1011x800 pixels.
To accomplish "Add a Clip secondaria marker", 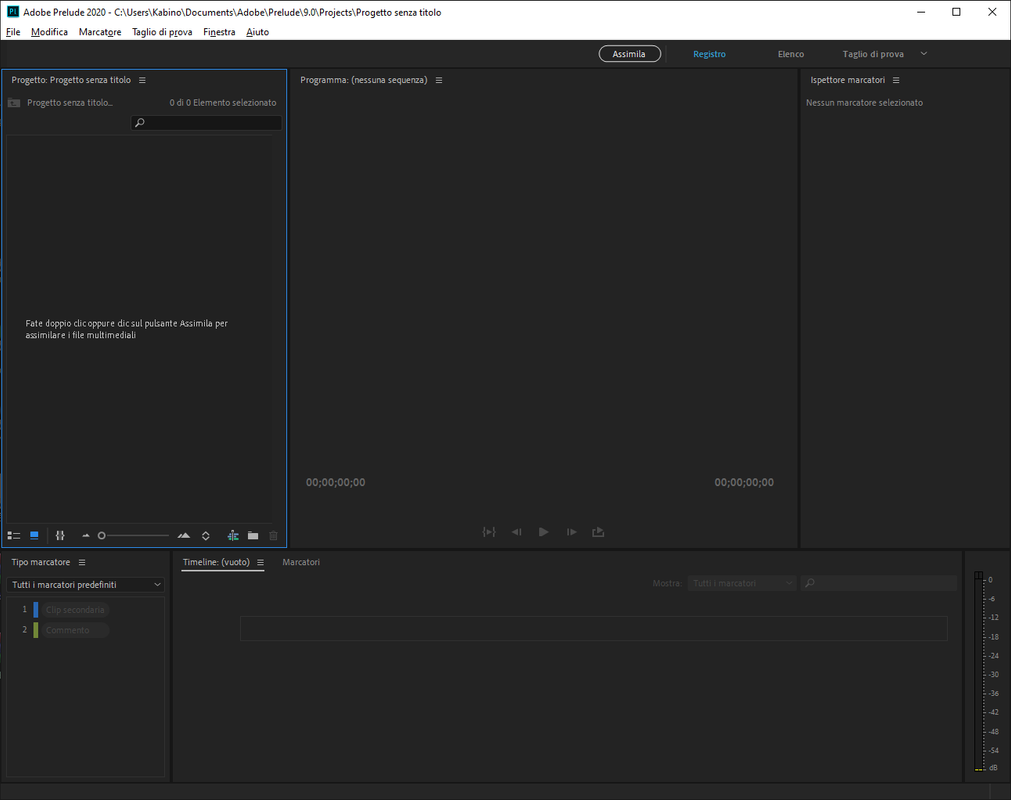I will [x=75, y=610].
